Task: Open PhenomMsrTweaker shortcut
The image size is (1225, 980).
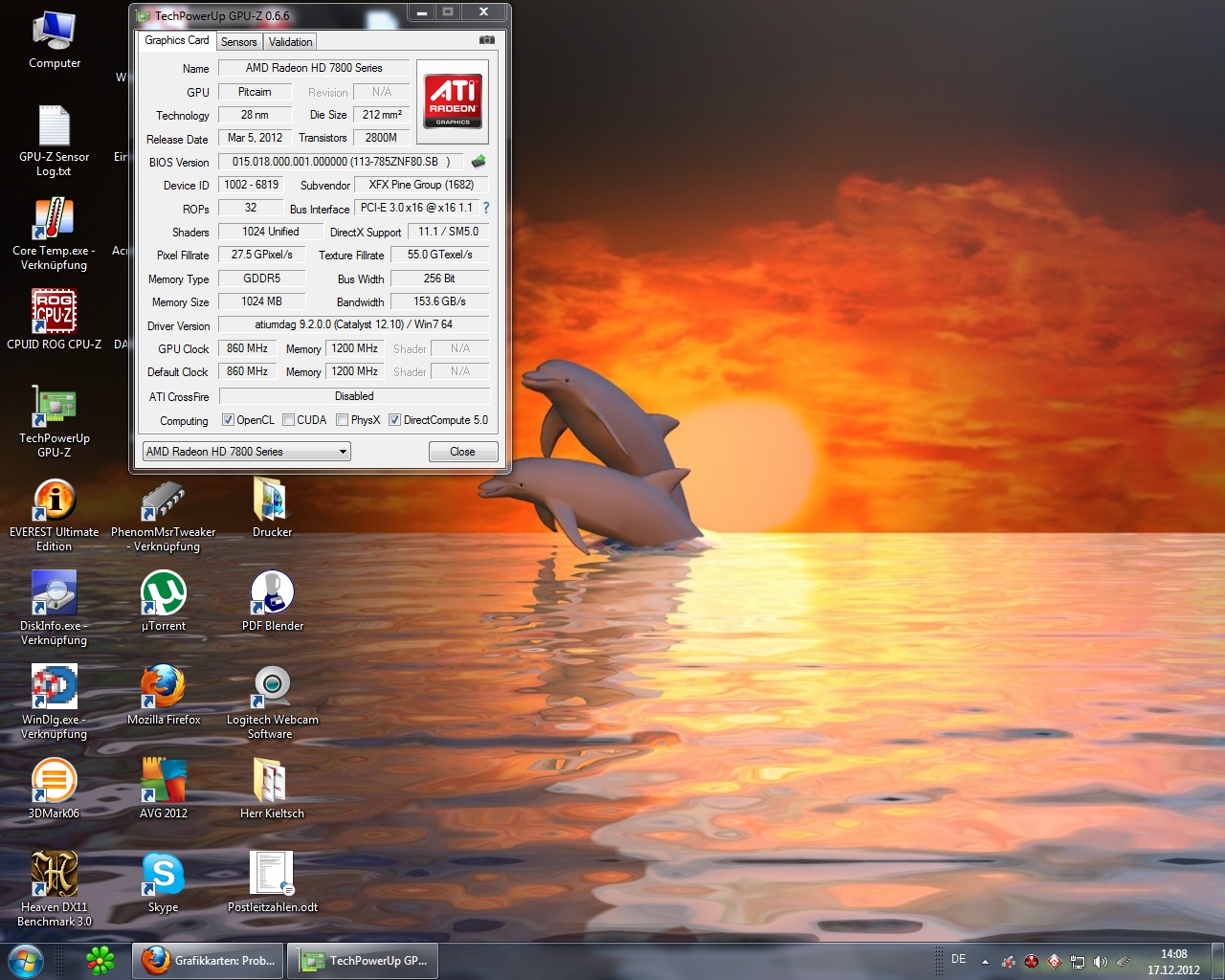Action: click(x=163, y=515)
